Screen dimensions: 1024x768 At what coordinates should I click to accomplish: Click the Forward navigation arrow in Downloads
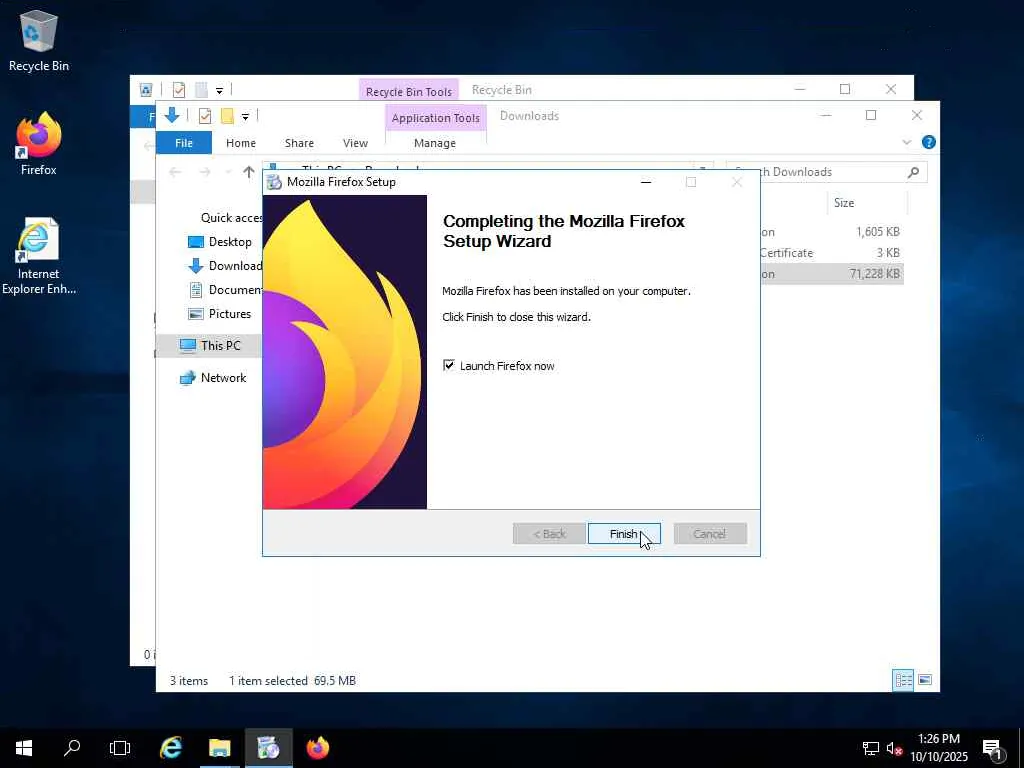[x=205, y=172]
